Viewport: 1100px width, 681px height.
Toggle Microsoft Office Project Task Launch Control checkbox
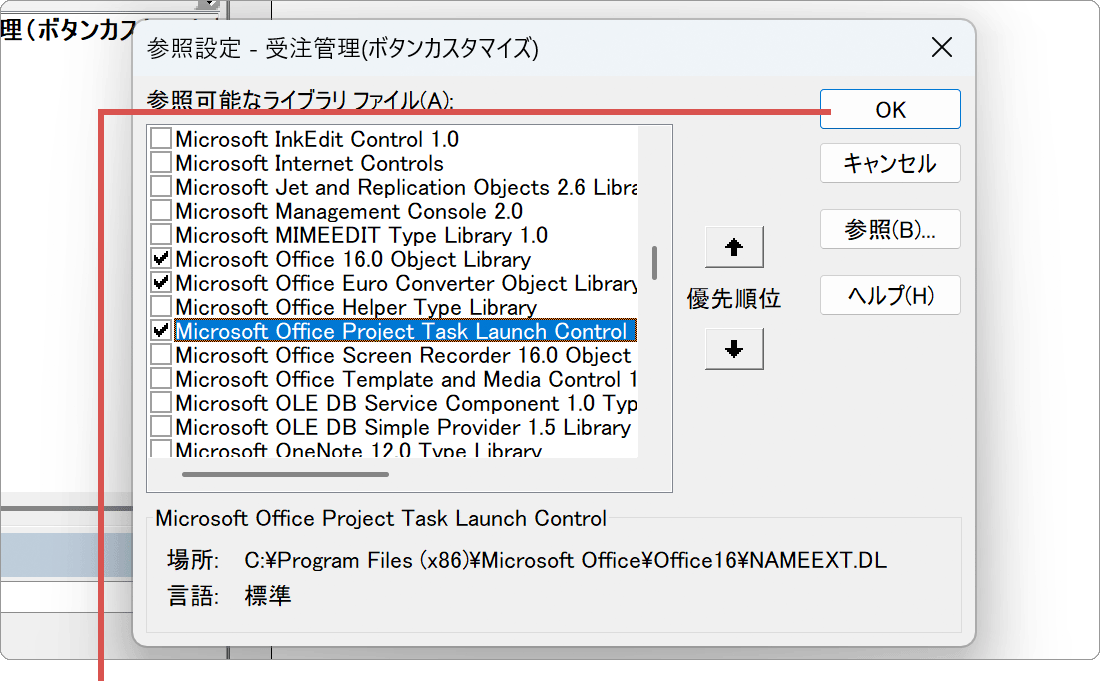click(160, 331)
